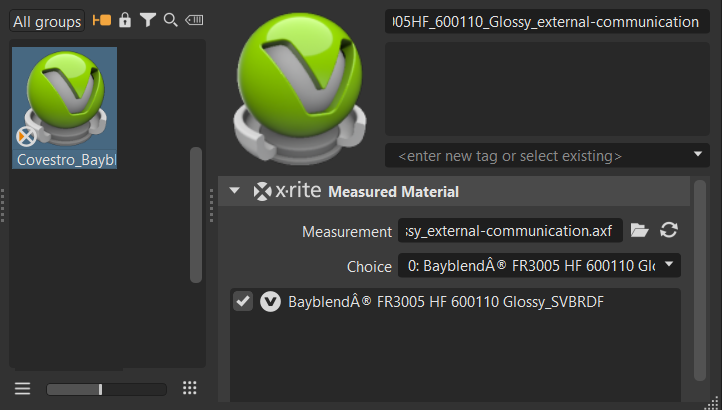Open the browse folder icon for Measurement
The image size is (722, 410).
point(639,229)
